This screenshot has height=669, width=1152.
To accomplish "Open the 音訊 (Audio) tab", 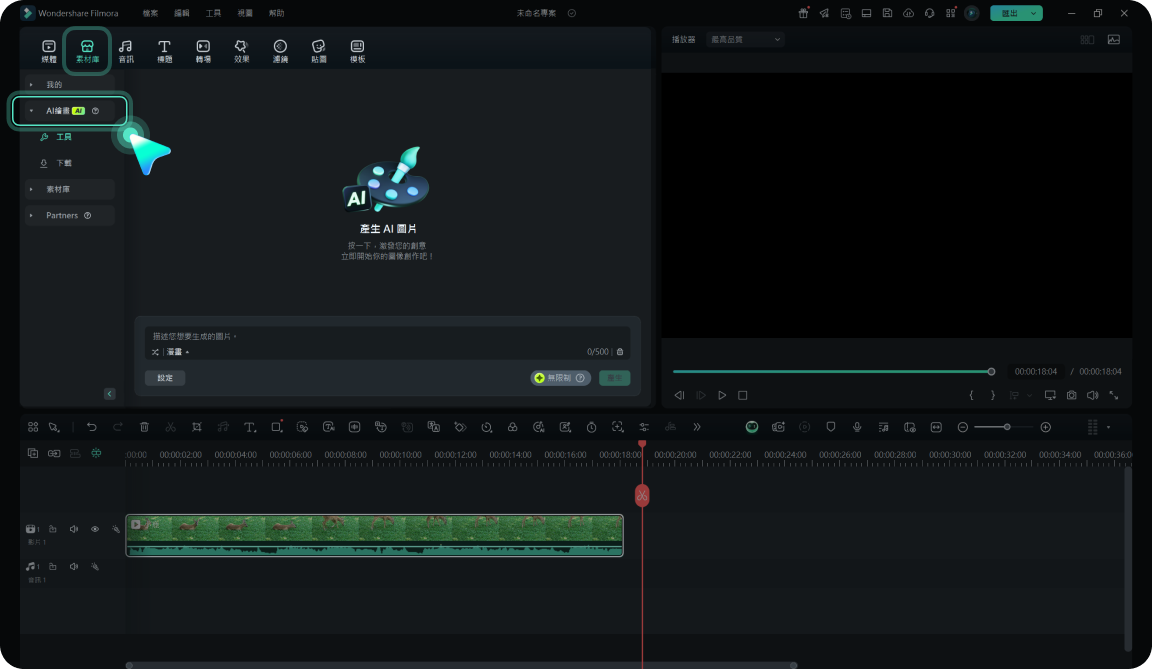I will point(125,50).
